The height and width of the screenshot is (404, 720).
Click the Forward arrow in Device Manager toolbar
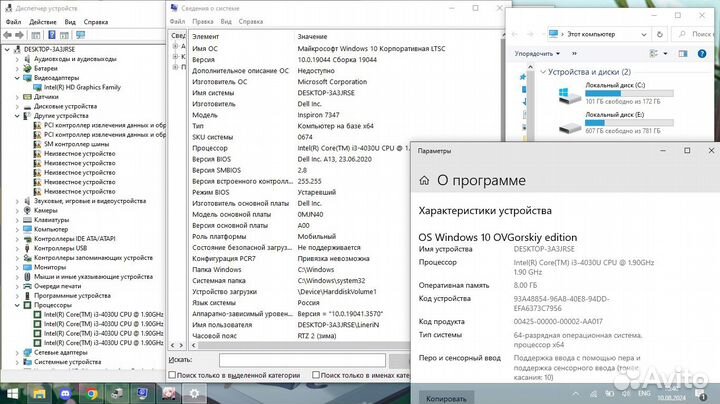pyautogui.click(x=19, y=35)
